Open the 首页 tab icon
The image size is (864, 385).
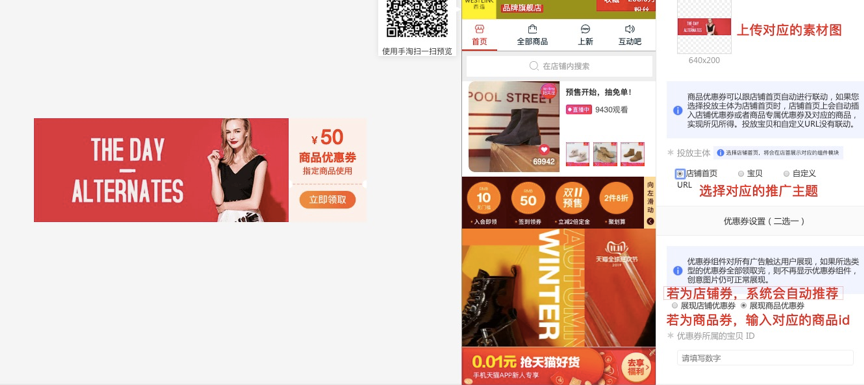pyautogui.click(x=479, y=29)
